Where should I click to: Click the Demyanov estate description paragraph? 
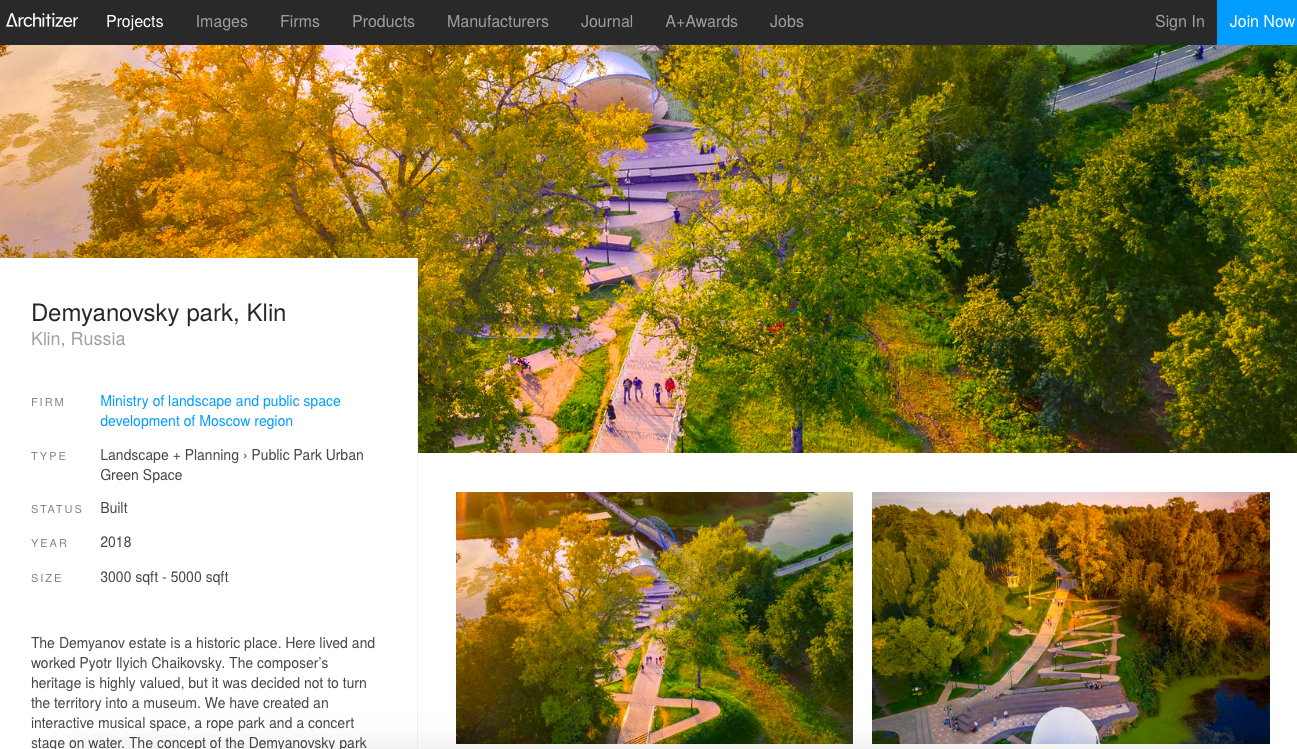pyautogui.click(x=204, y=693)
